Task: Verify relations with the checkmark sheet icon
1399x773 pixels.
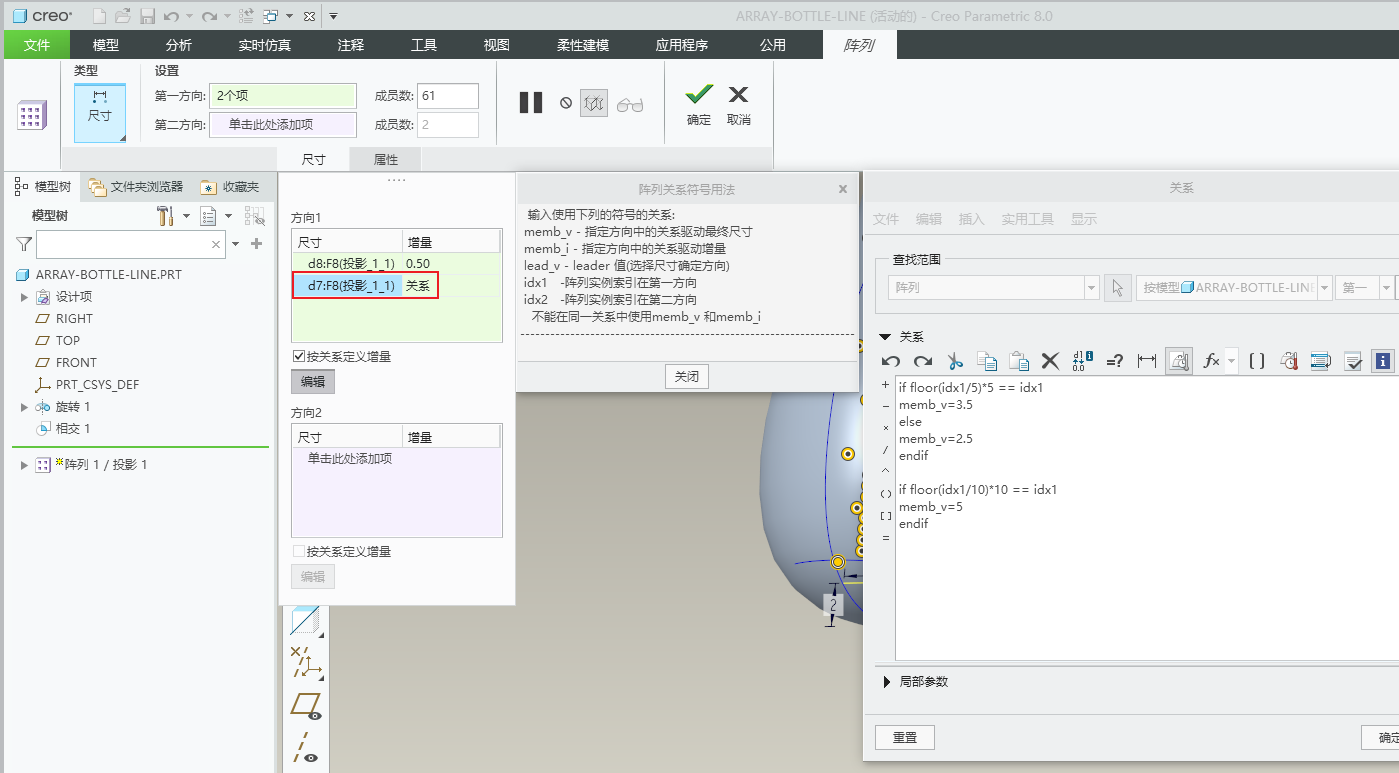Action: (x=1353, y=361)
